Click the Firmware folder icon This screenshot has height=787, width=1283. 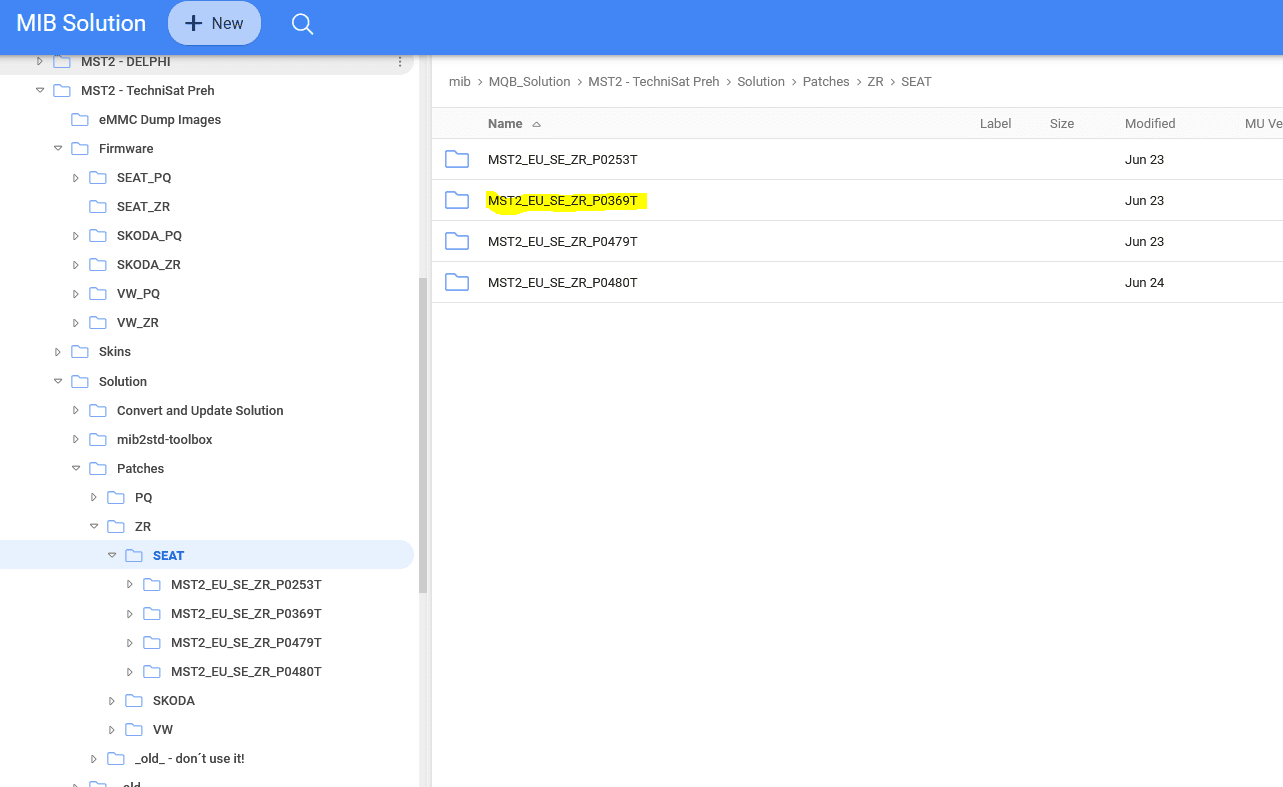pyautogui.click(x=80, y=149)
